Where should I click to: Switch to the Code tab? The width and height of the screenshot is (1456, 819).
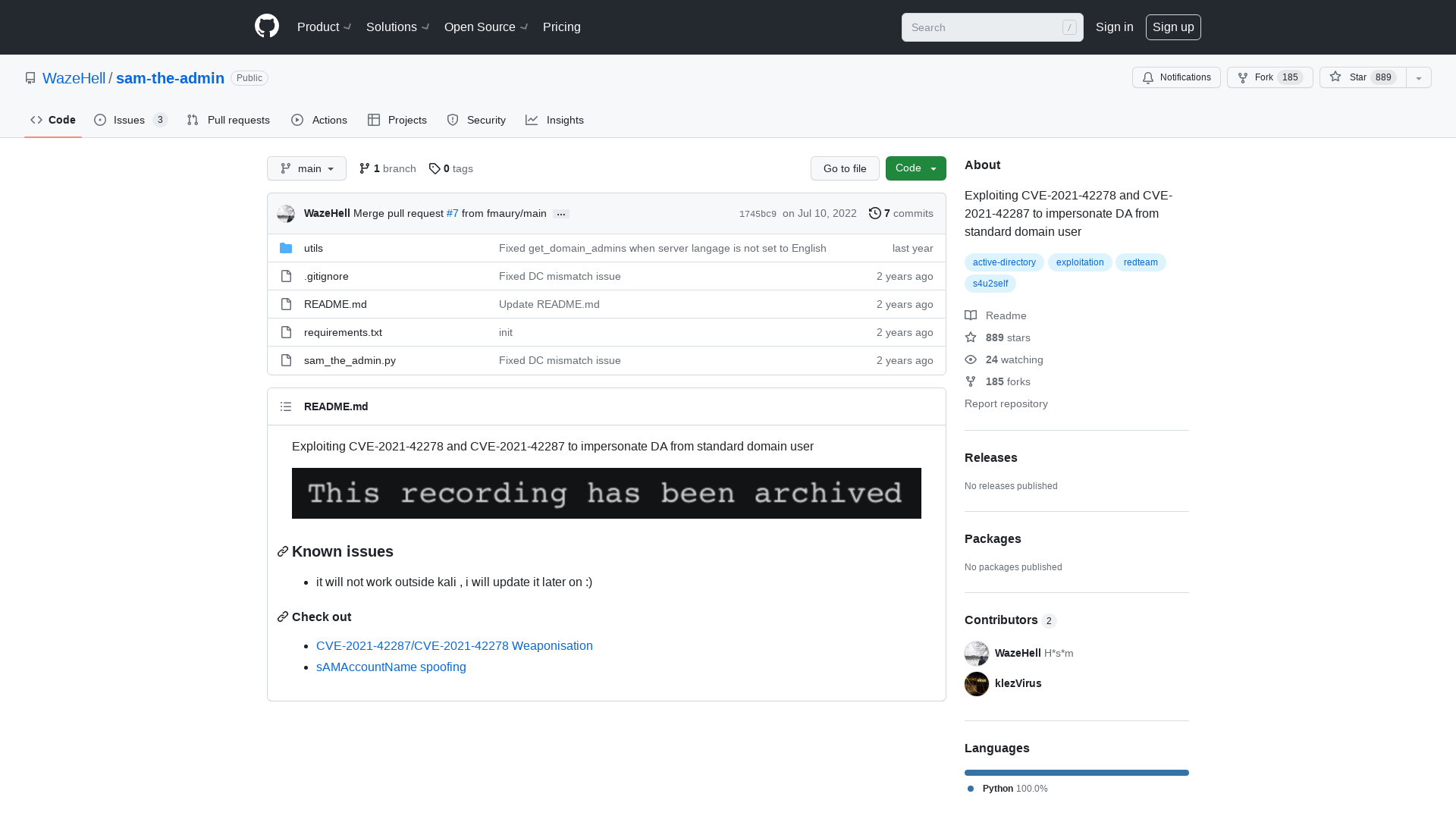[53, 120]
